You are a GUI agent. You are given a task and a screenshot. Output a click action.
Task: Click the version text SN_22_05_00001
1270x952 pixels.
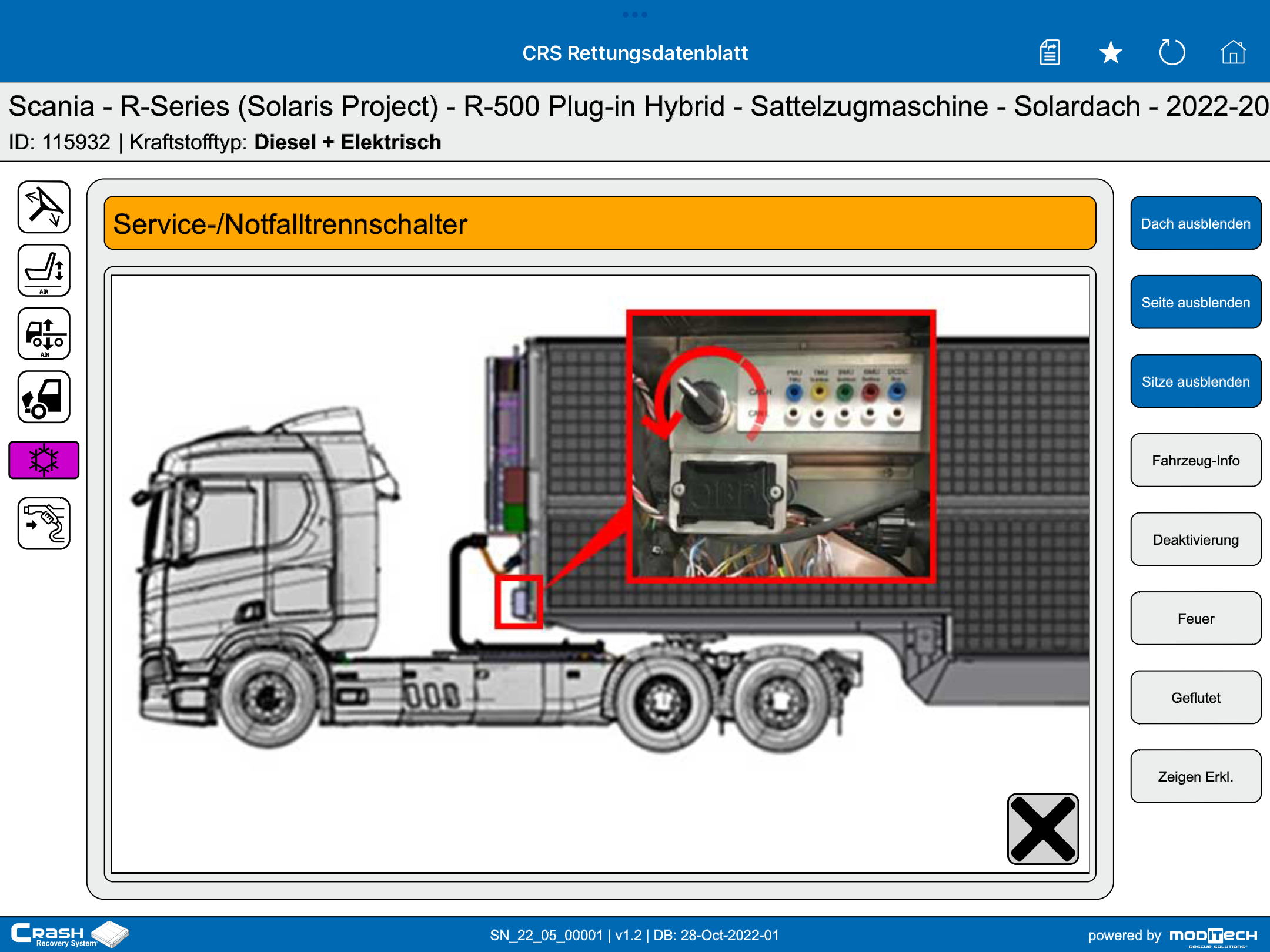click(547, 935)
